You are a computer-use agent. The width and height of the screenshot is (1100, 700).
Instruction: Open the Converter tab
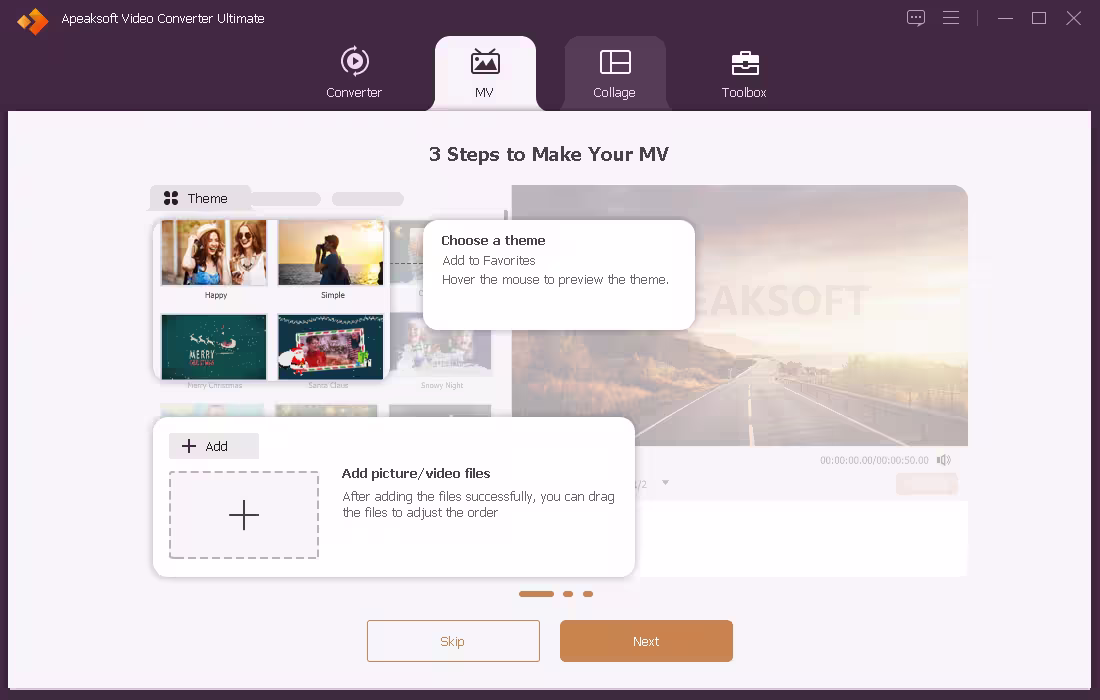pyautogui.click(x=354, y=73)
